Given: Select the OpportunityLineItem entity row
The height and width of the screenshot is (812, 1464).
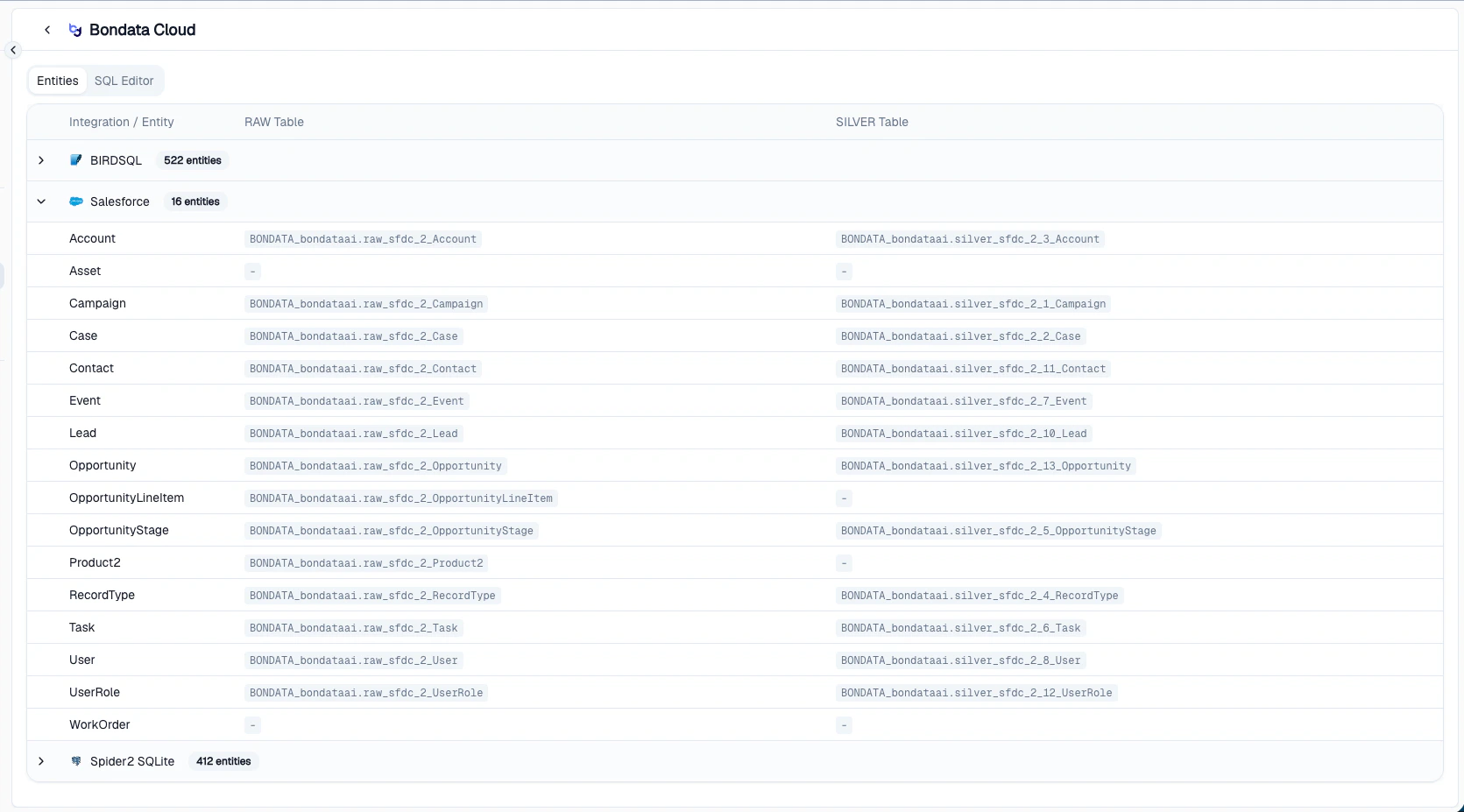Looking at the screenshot, I should tap(735, 498).
